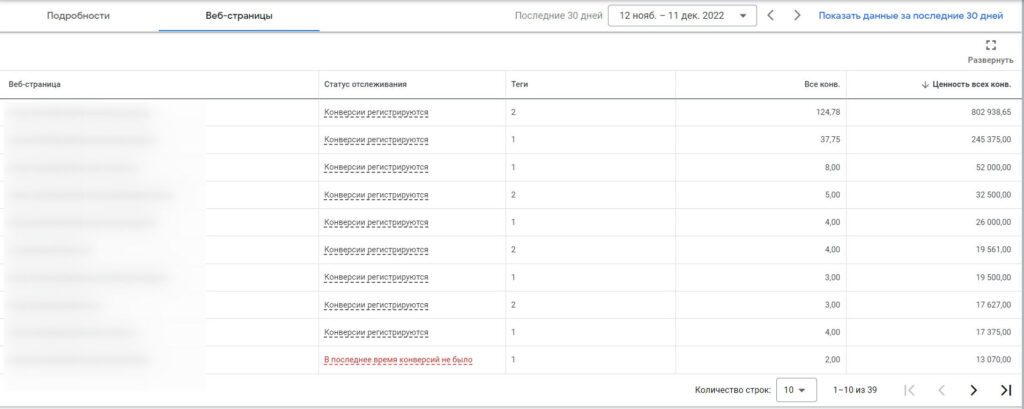Click the red 'В последнее время конверсий не было' status
1024x409 pixels.
click(398, 359)
